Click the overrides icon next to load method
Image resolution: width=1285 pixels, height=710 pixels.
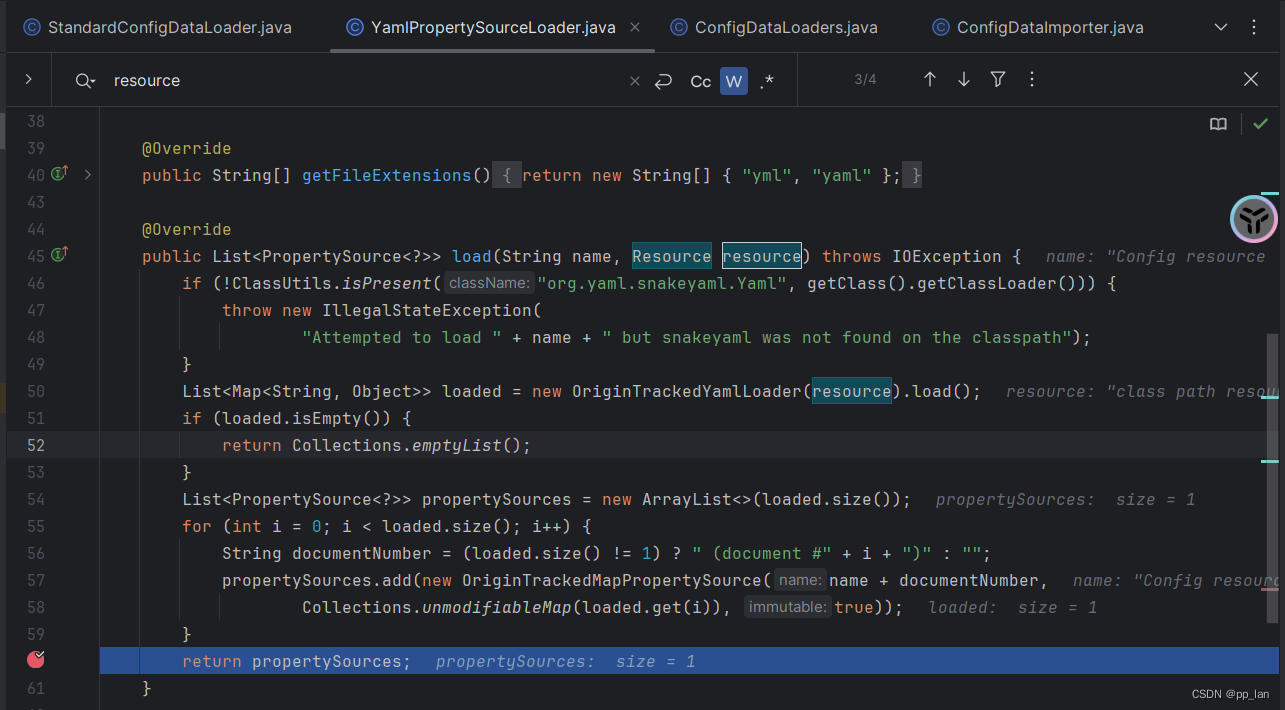(58, 255)
